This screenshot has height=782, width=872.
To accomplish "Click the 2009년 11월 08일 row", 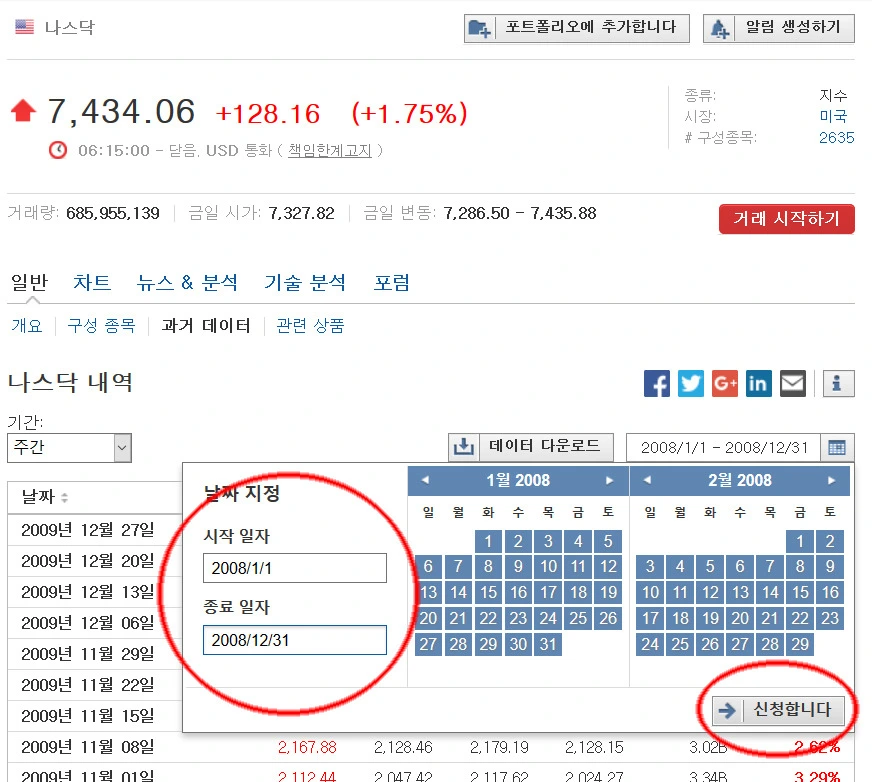I will pos(431,747).
